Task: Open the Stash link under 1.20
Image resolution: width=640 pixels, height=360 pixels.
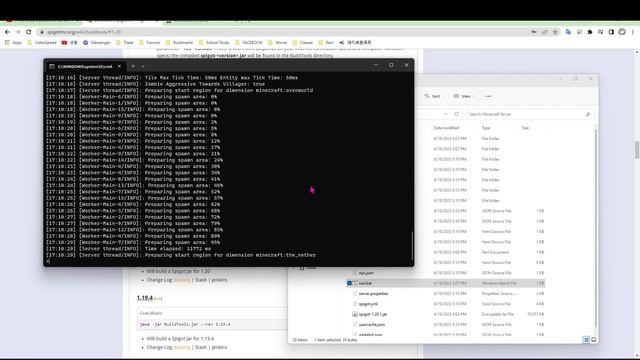Action: [201, 280]
